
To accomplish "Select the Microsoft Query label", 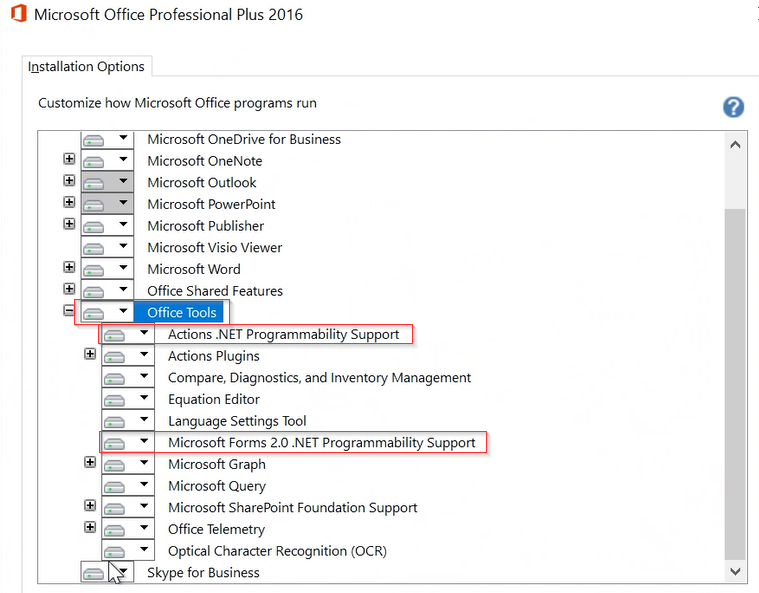I will pyautogui.click(x=217, y=486).
